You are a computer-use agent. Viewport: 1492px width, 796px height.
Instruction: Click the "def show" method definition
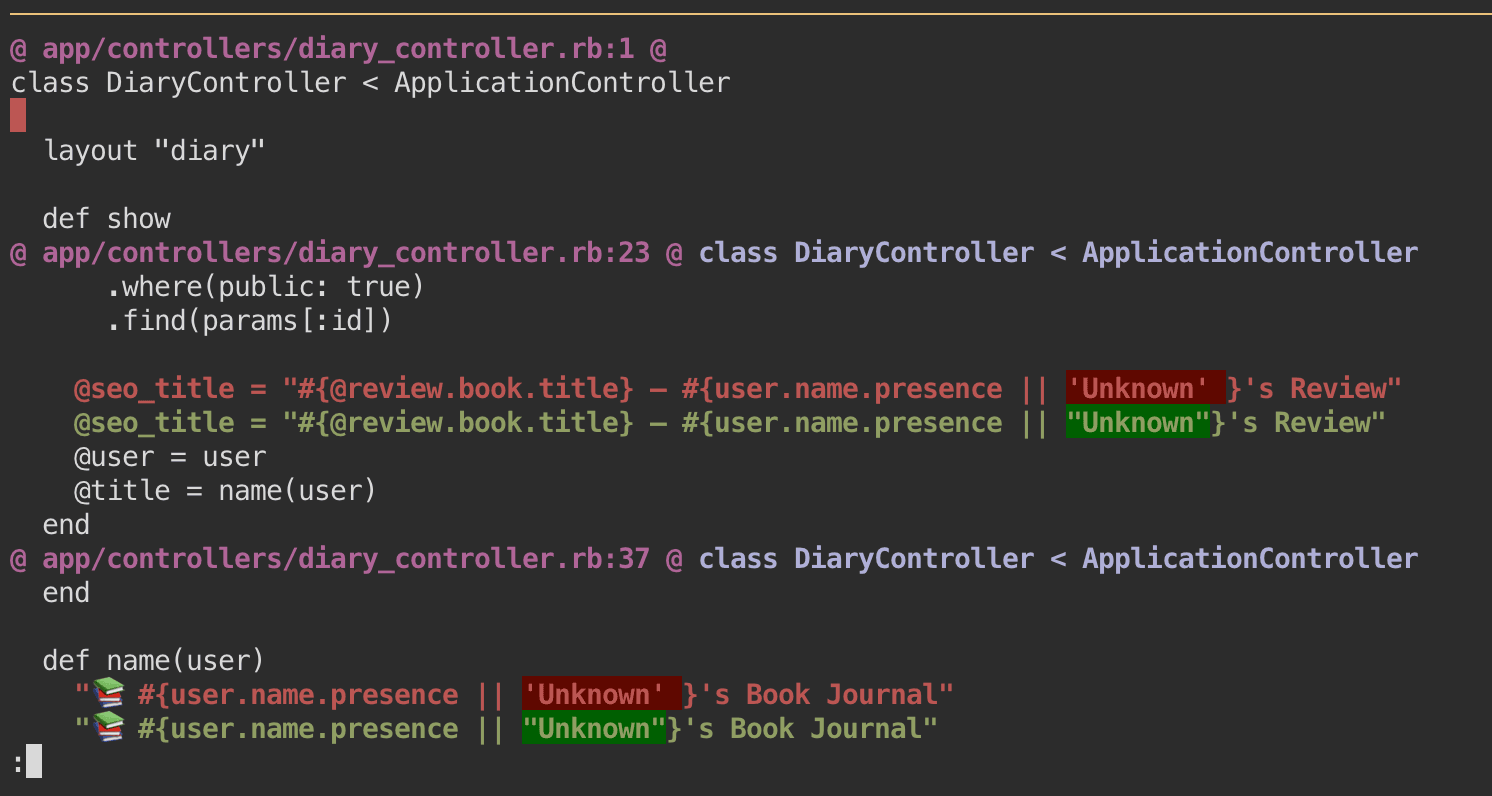coord(107,219)
